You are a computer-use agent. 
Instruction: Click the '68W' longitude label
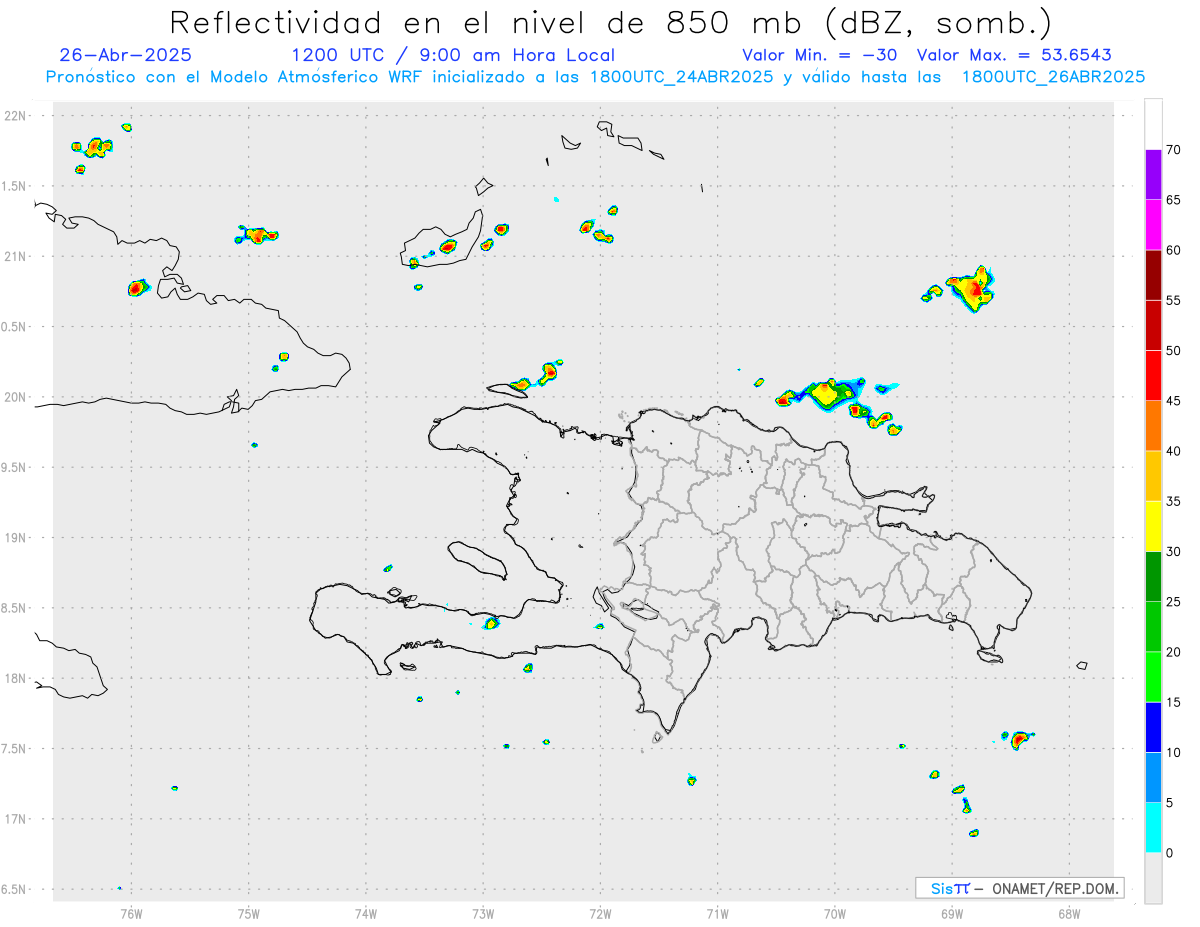click(x=1069, y=912)
